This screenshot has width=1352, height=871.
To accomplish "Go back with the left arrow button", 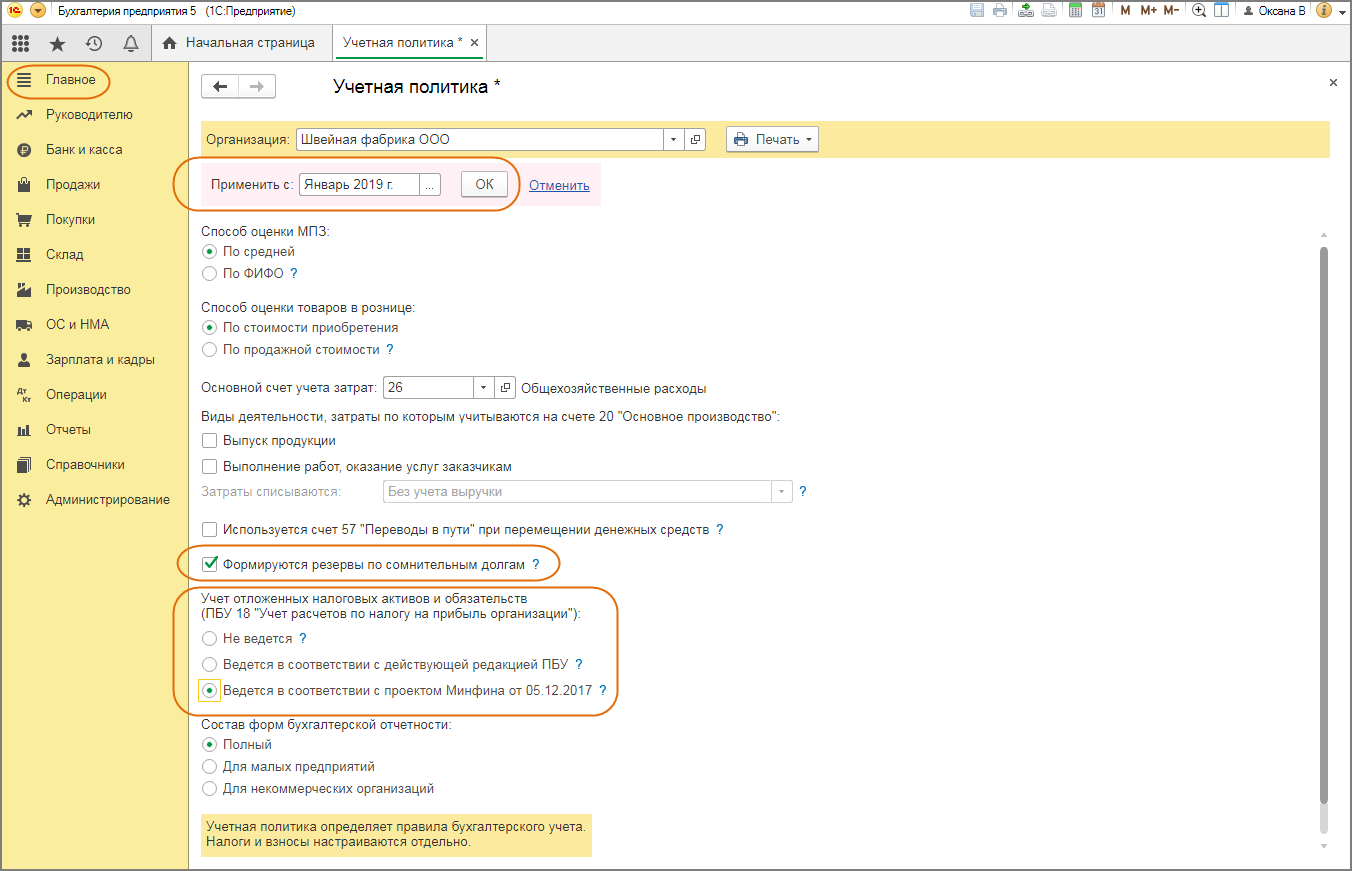I will pyautogui.click(x=220, y=87).
